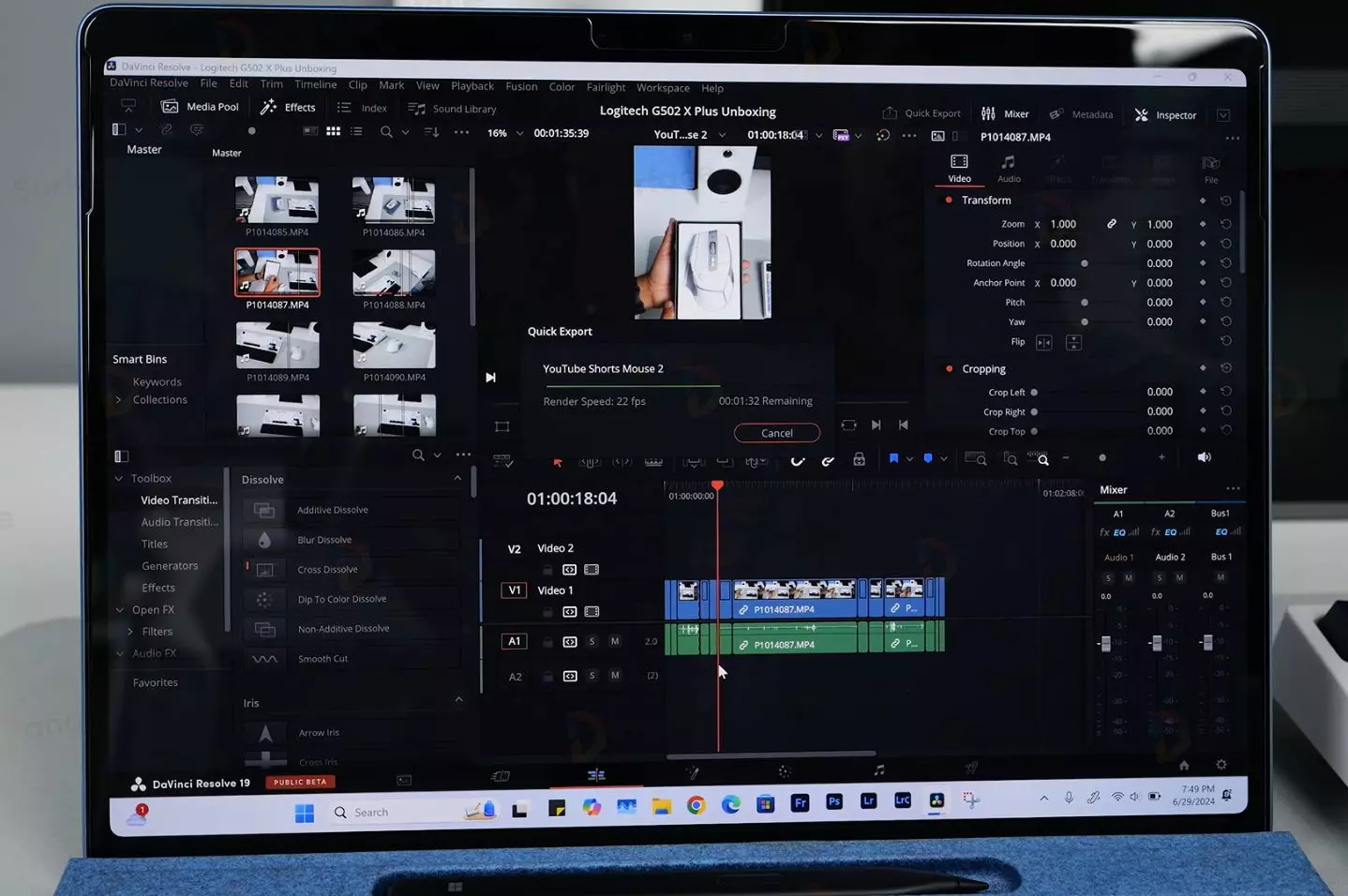Image resolution: width=1348 pixels, height=896 pixels.
Task: Select the timeline selection arrow tool
Action: (557, 461)
